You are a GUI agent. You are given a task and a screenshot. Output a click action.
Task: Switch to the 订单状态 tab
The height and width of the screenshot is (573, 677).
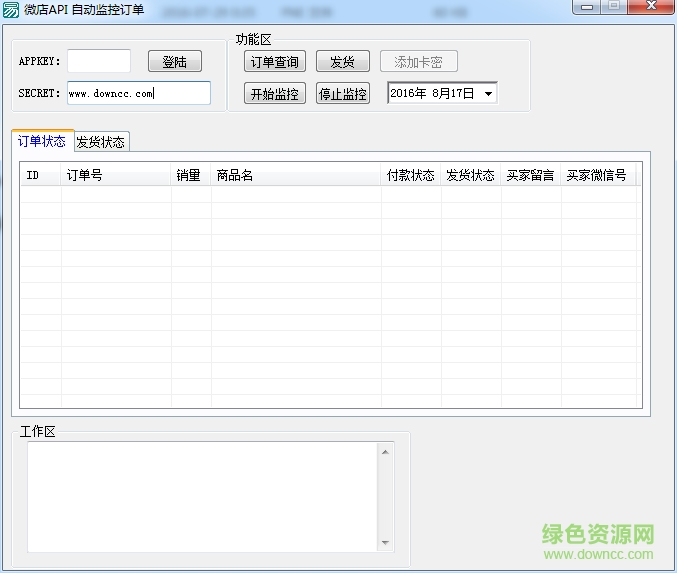click(x=42, y=141)
